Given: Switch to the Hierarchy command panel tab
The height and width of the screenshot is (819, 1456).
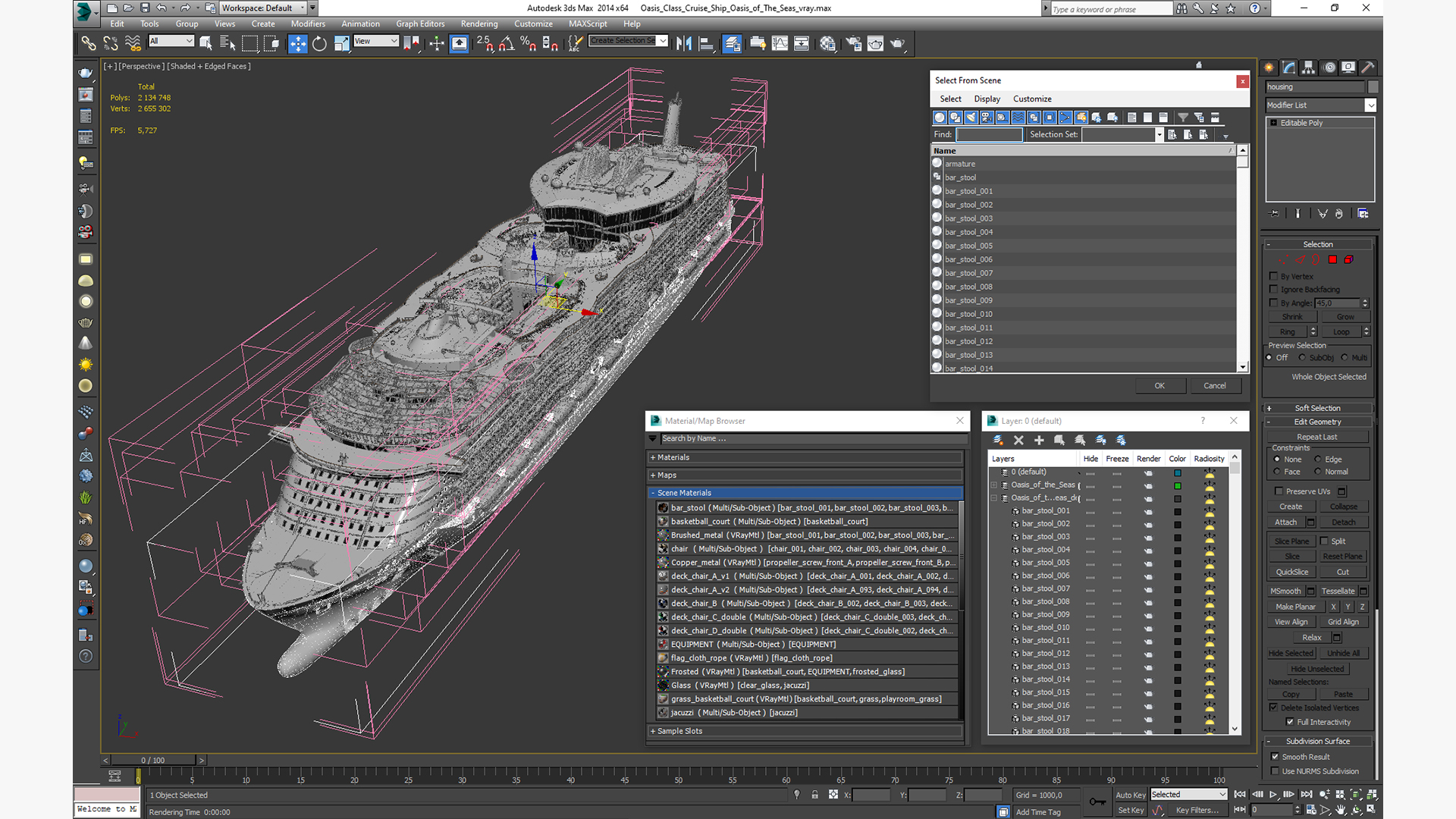Looking at the screenshot, I should click(1309, 67).
